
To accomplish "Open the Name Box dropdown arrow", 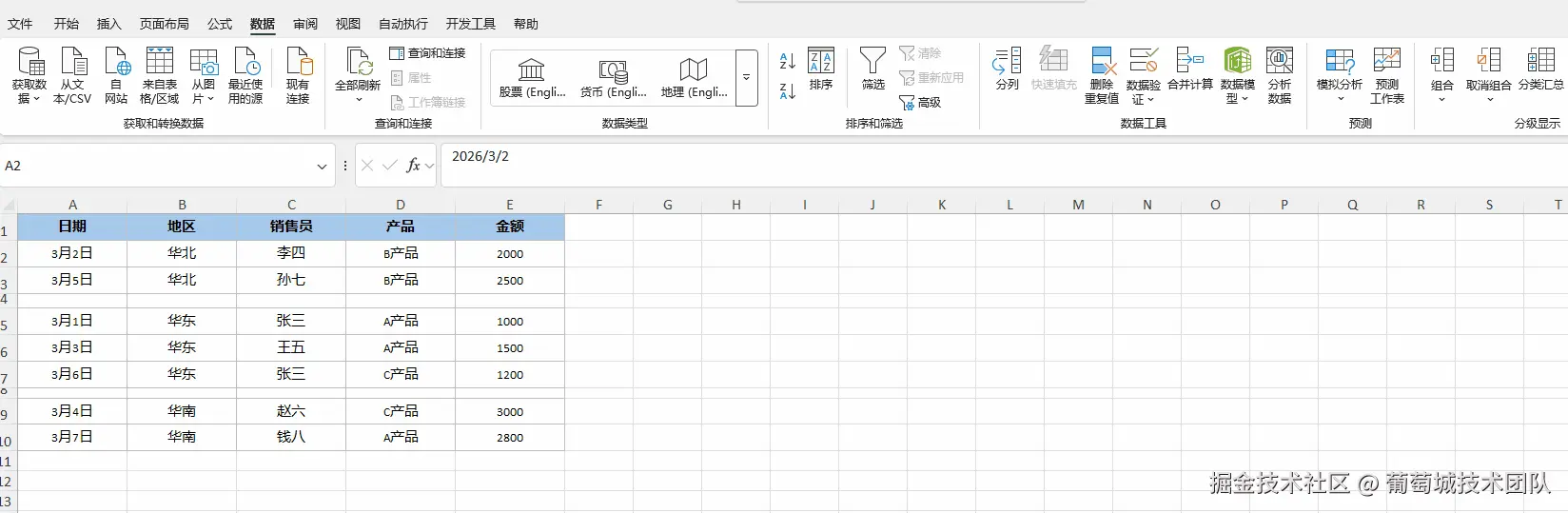I will [322, 167].
